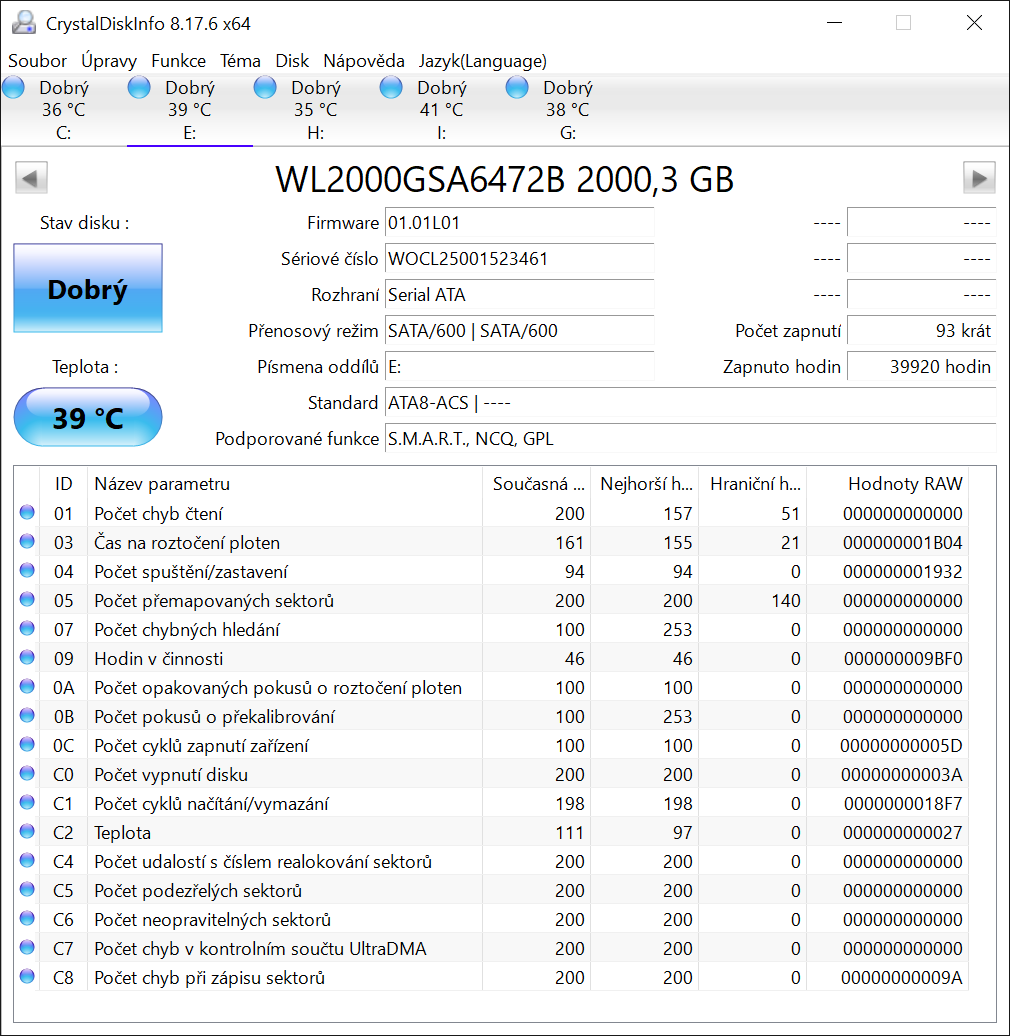Open the Téma menu
This screenshot has width=1010, height=1036.
[x=240, y=61]
